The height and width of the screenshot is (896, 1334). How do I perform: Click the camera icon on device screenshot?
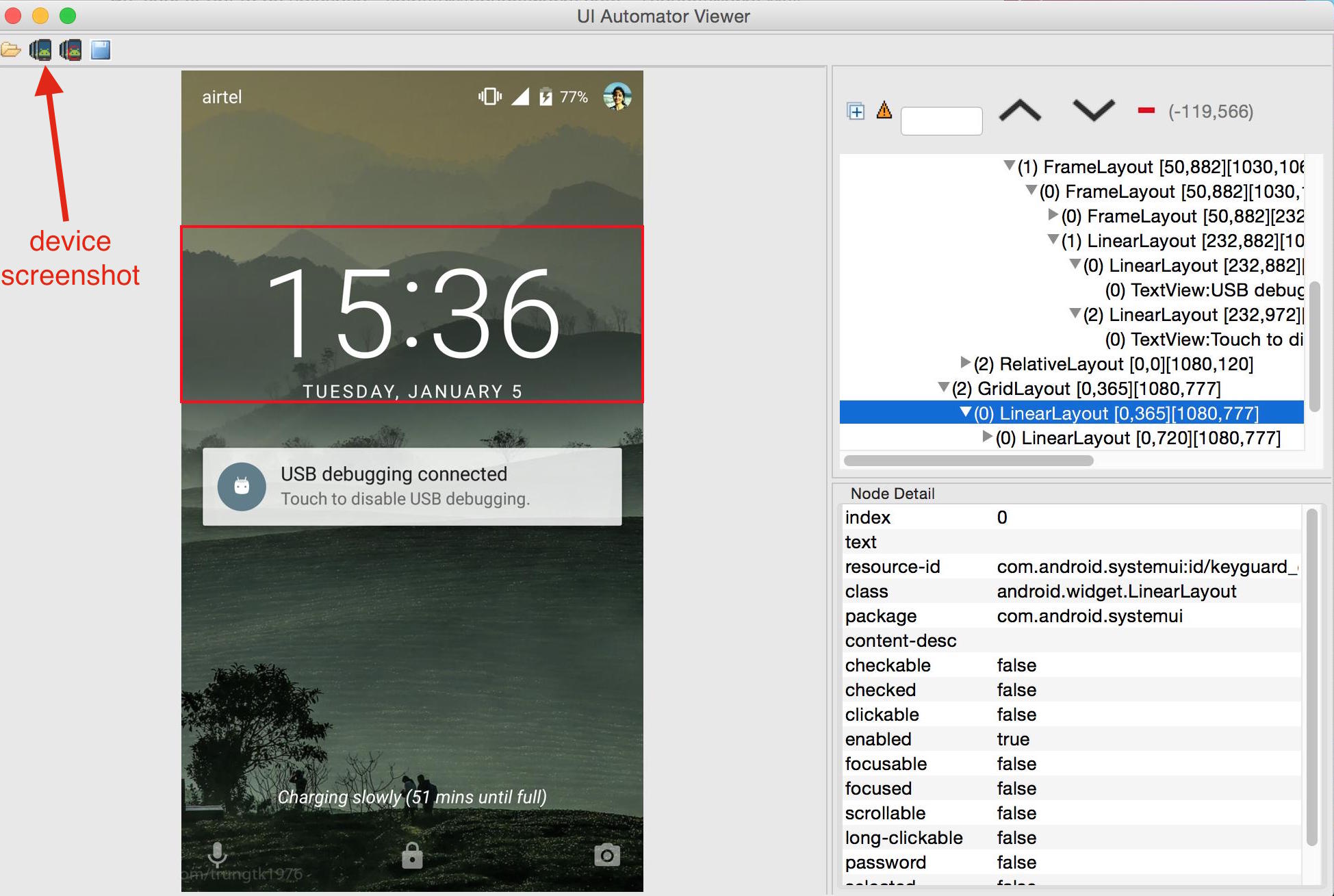(606, 855)
